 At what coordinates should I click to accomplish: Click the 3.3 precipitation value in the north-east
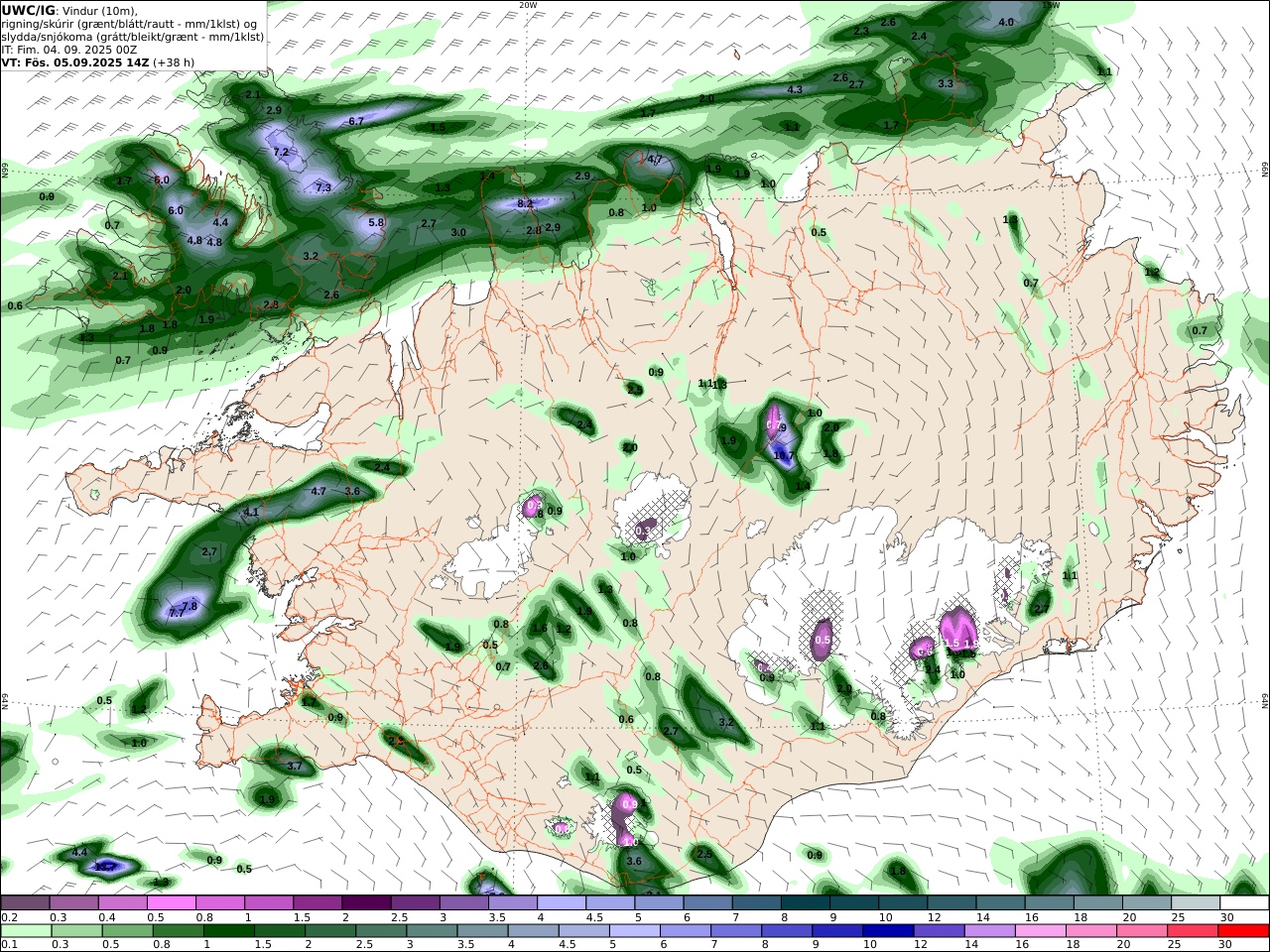(946, 84)
